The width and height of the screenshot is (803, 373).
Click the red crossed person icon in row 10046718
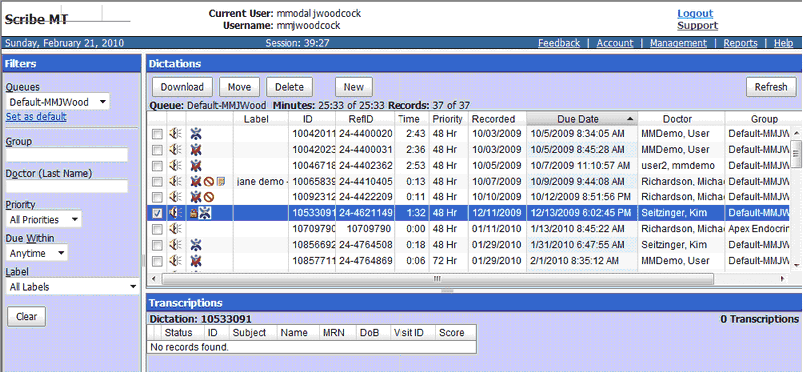click(196, 165)
